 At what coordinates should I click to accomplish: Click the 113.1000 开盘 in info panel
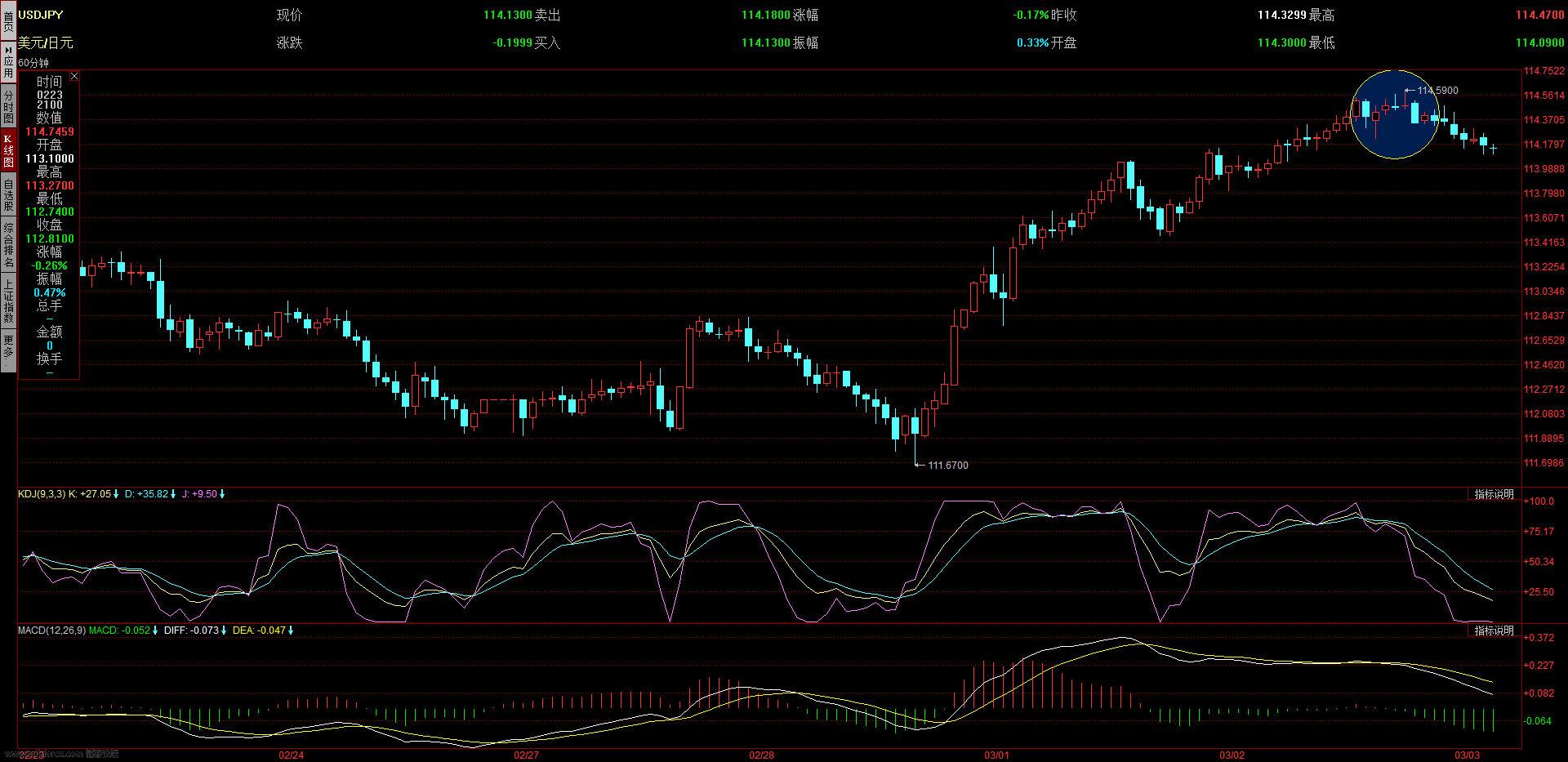49,158
